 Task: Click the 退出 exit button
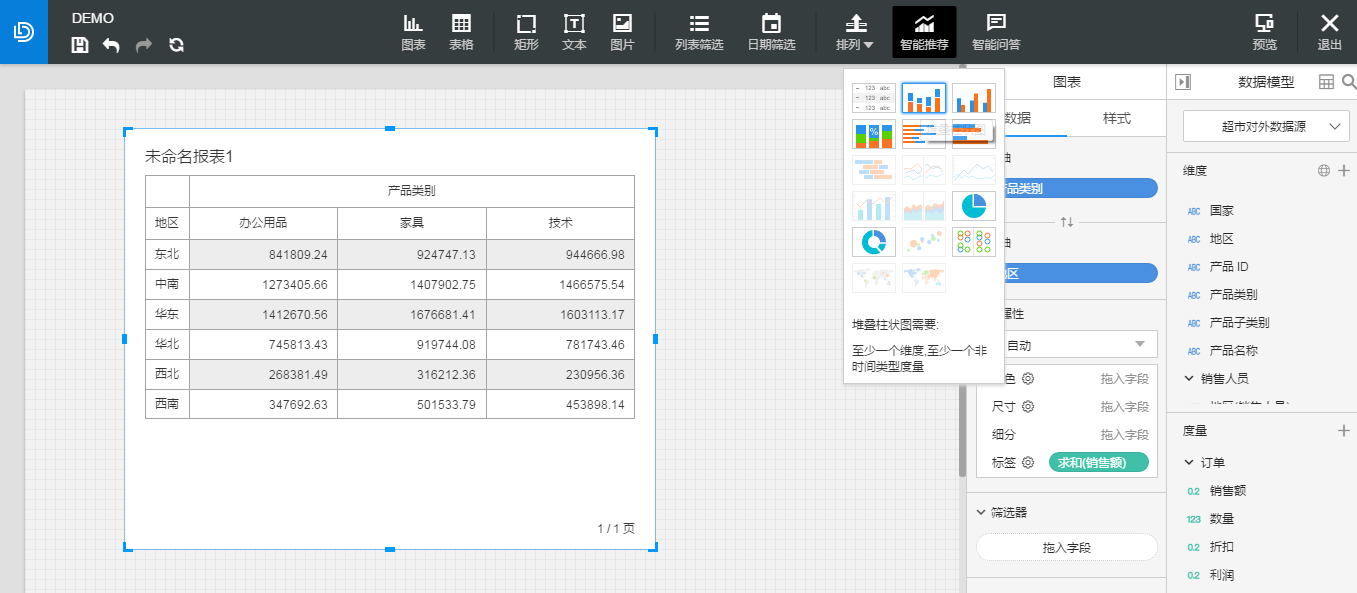pyautogui.click(x=1329, y=32)
